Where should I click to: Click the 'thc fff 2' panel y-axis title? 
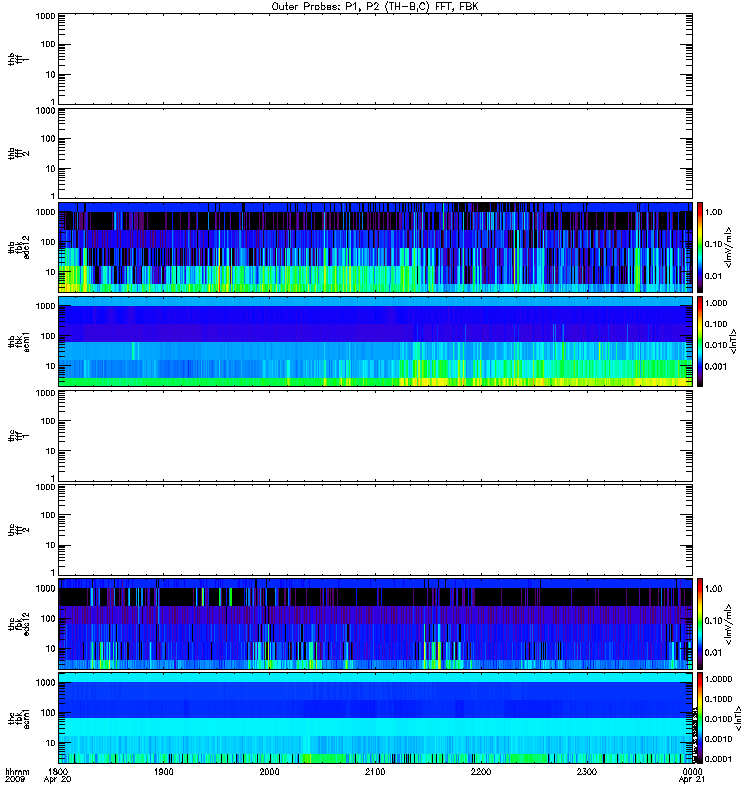[x=18, y=530]
